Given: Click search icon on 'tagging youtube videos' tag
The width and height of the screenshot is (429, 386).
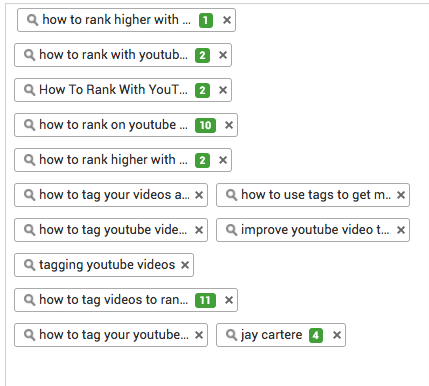Looking at the screenshot, I should pyautogui.click(x=30, y=265).
